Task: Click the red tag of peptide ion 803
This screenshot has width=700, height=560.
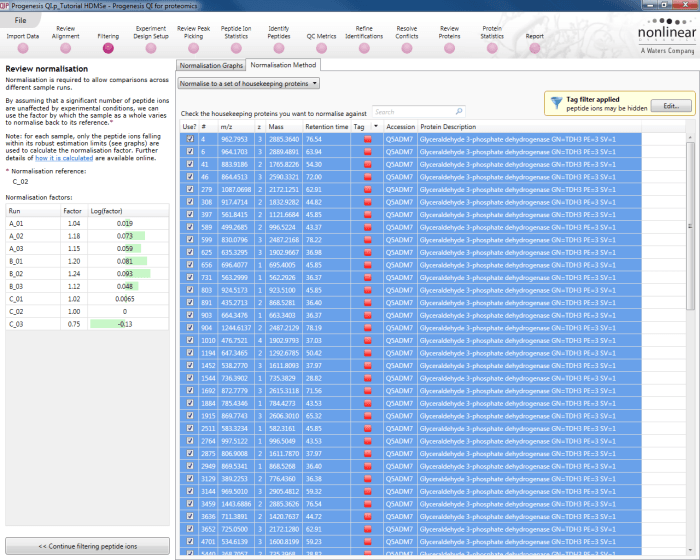Action: point(367,290)
